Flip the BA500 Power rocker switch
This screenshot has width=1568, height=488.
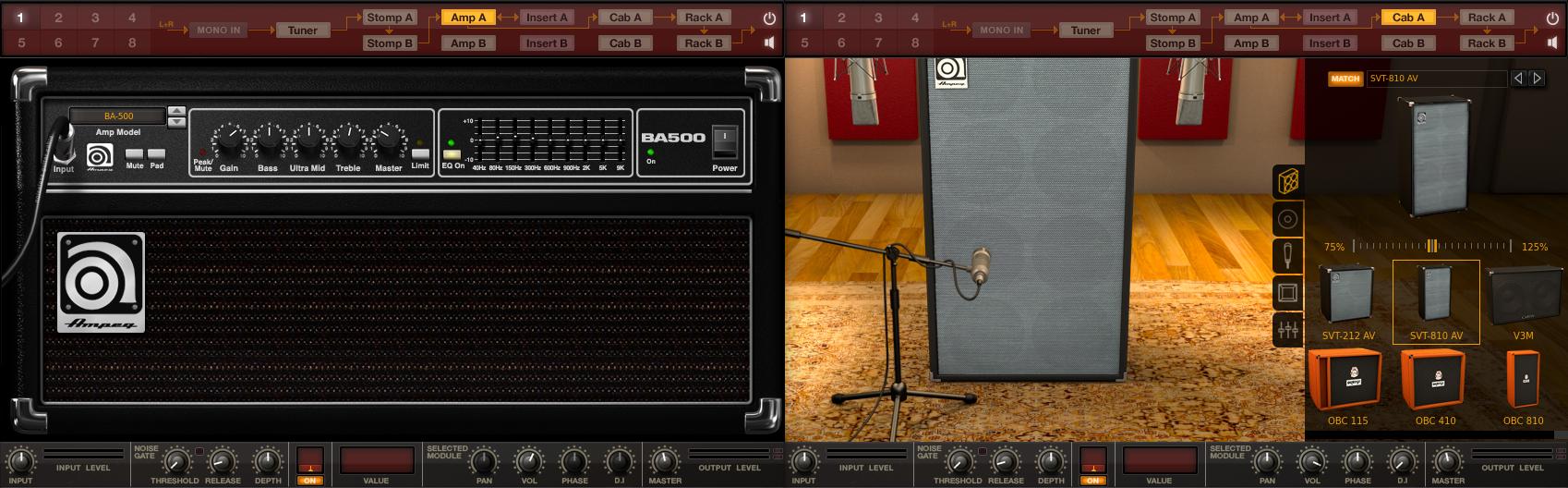tap(725, 142)
